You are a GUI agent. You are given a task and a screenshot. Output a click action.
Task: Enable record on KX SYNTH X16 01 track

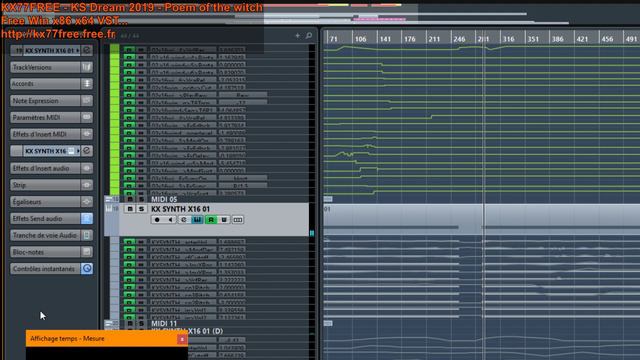[x=157, y=220]
